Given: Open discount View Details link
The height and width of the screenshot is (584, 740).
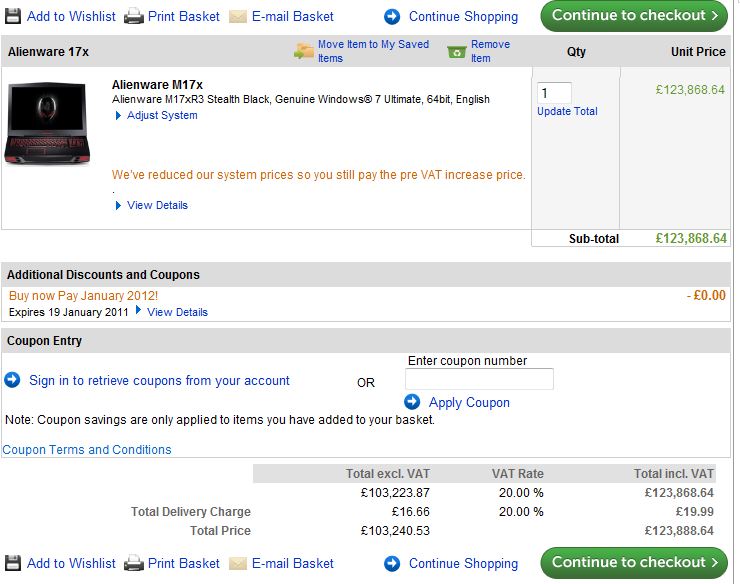Looking at the screenshot, I should [x=177, y=312].
